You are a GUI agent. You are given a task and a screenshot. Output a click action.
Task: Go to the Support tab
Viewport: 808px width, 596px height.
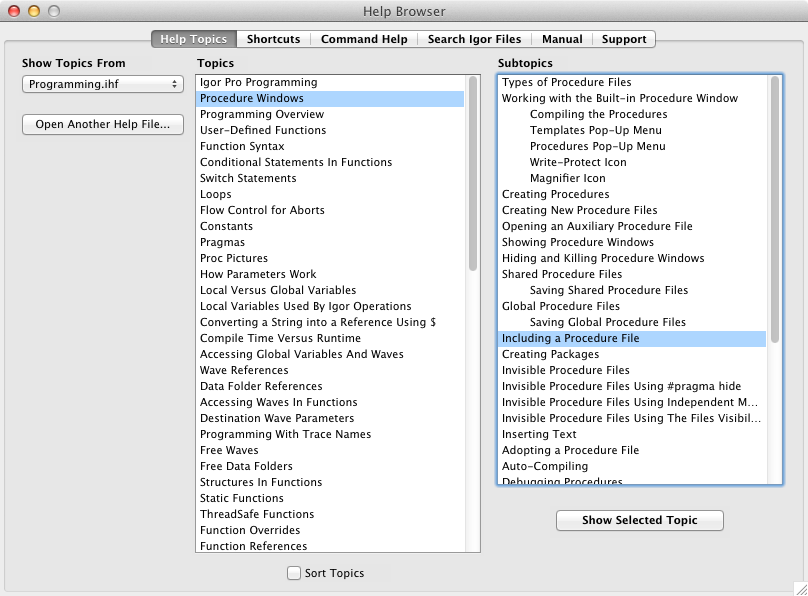click(x=624, y=39)
